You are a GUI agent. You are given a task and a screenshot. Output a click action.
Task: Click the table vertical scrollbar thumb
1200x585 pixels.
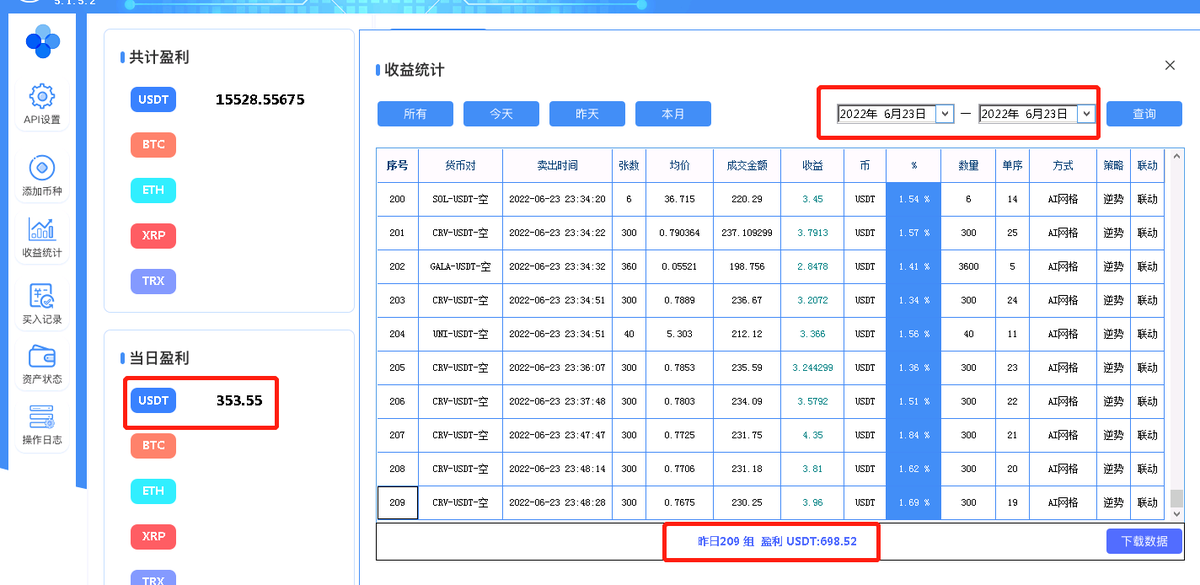tap(1177, 499)
